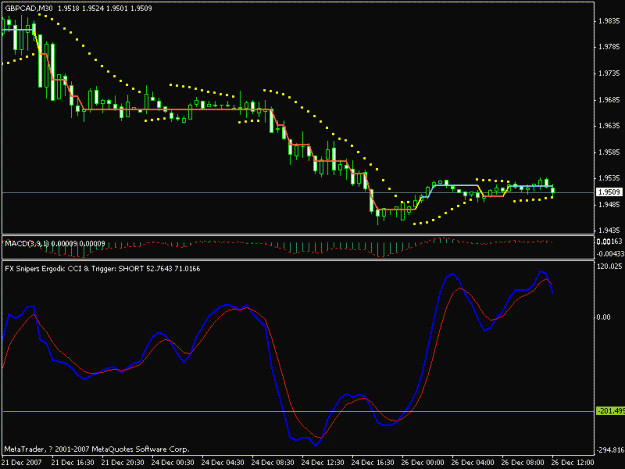Screen dimensions: 625x469
Task: Click the MetaTrader MetaQuotes copyright text
Action: click(x=96, y=449)
